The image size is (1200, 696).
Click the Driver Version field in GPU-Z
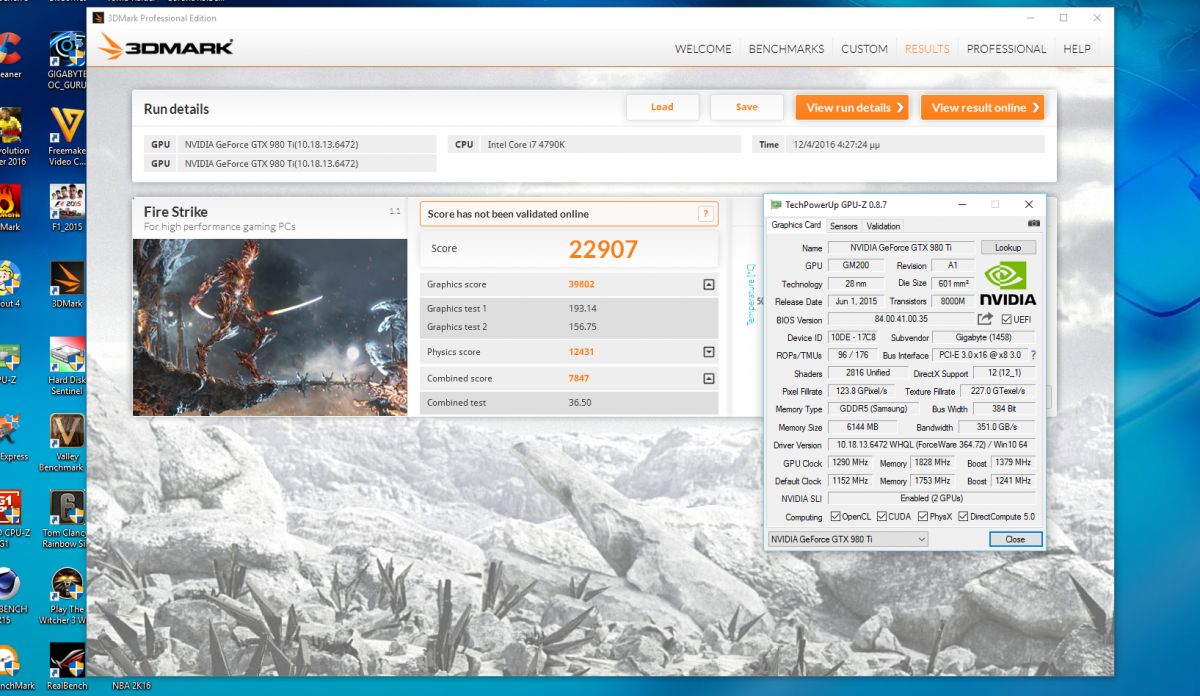tap(931, 445)
